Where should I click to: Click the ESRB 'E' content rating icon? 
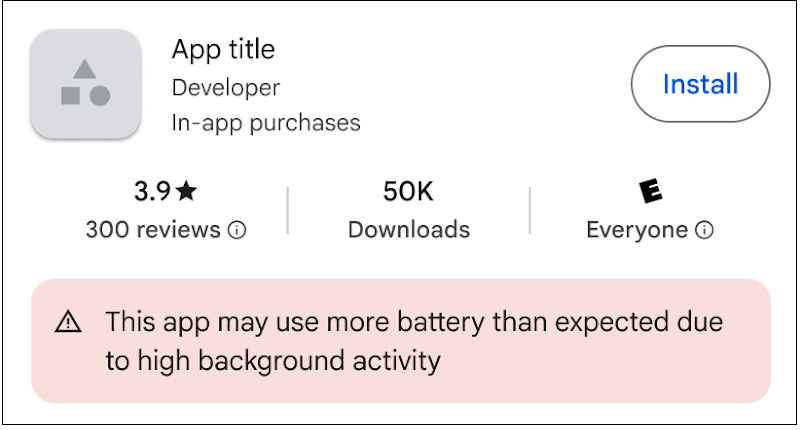point(650,190)
